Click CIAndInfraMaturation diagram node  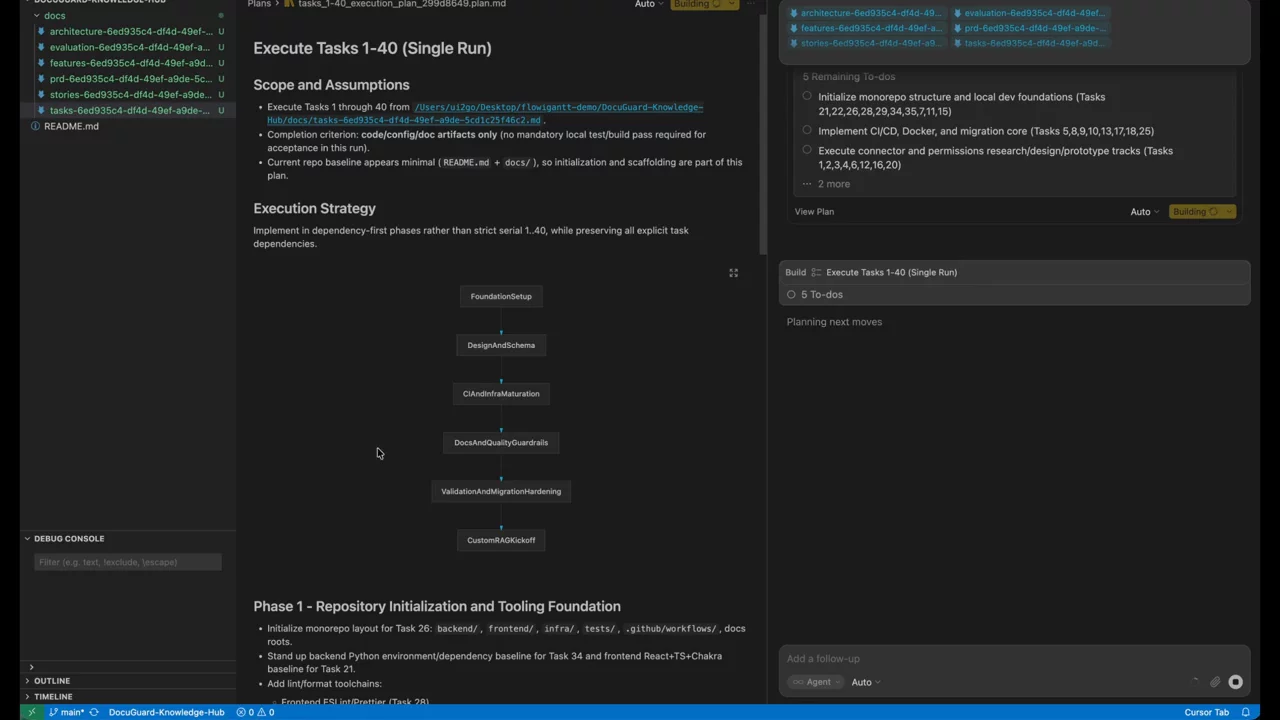[501, 393]
